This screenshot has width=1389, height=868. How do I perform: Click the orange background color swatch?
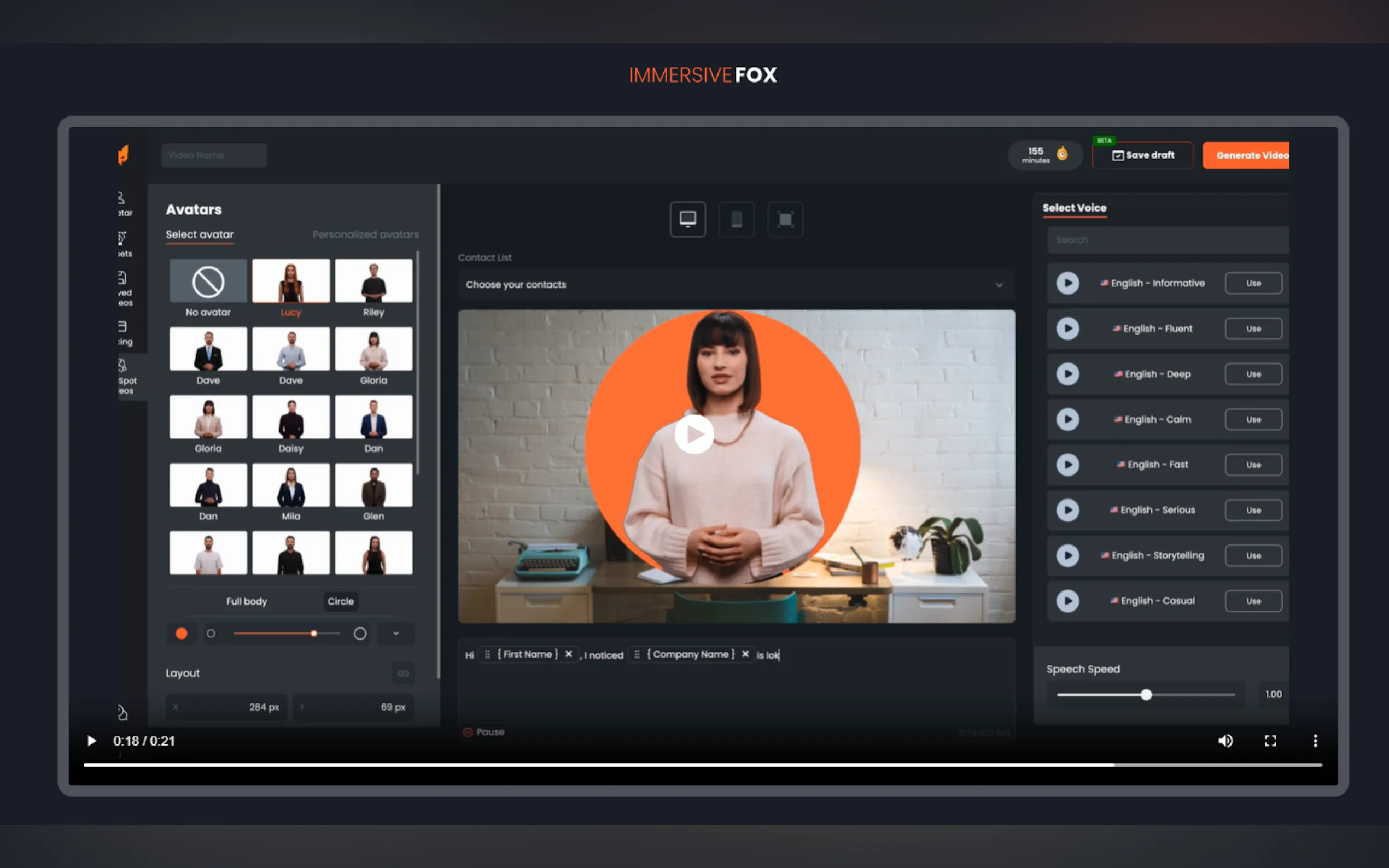point(182,633)
